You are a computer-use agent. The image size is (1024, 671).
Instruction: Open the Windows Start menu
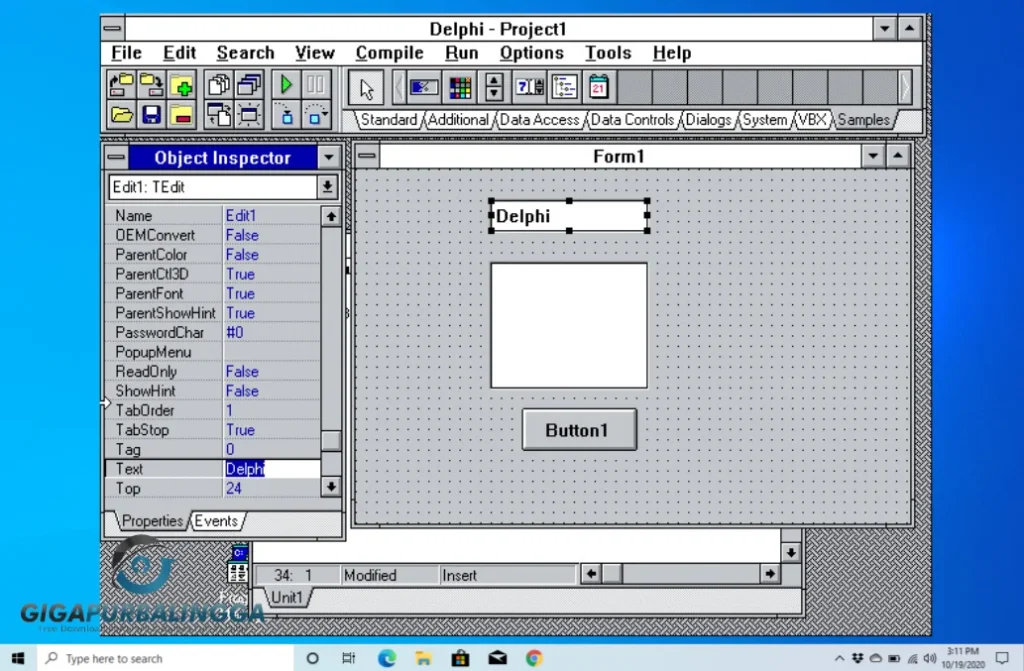(16, 658)
